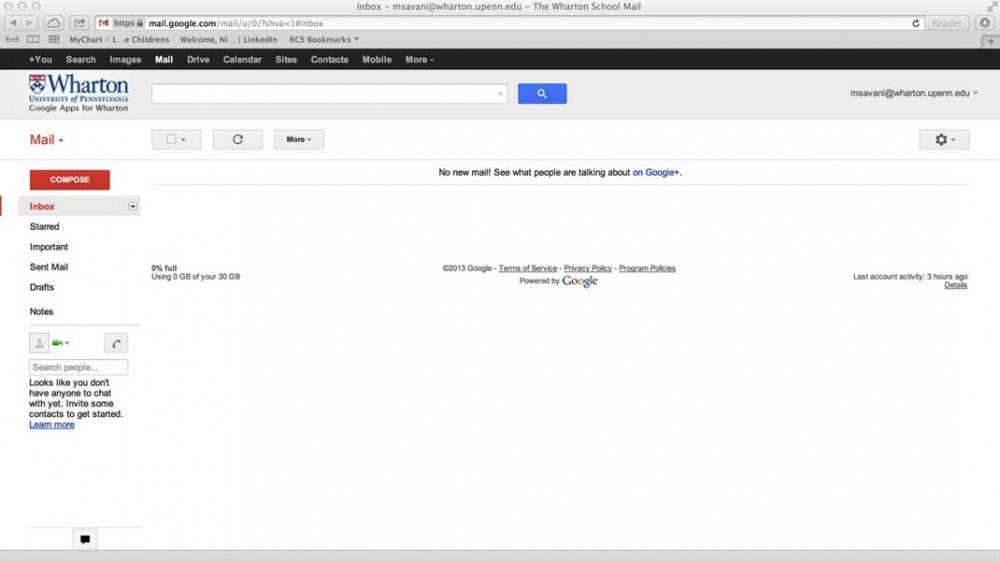Open Calendar in the black Google bar
1000x561 pixels.
tap(242, 60)
